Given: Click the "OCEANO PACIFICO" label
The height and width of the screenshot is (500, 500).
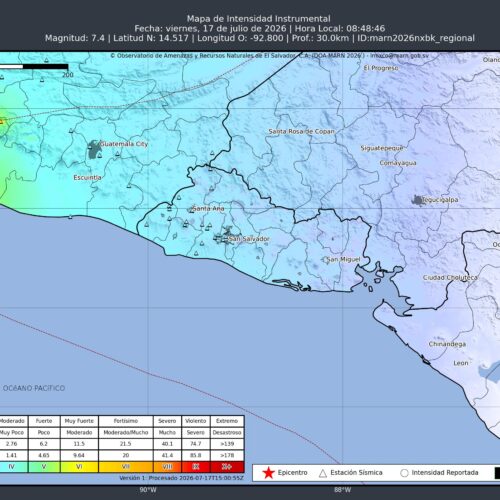Looking at the screenshot, I should [x=34, y=388].
